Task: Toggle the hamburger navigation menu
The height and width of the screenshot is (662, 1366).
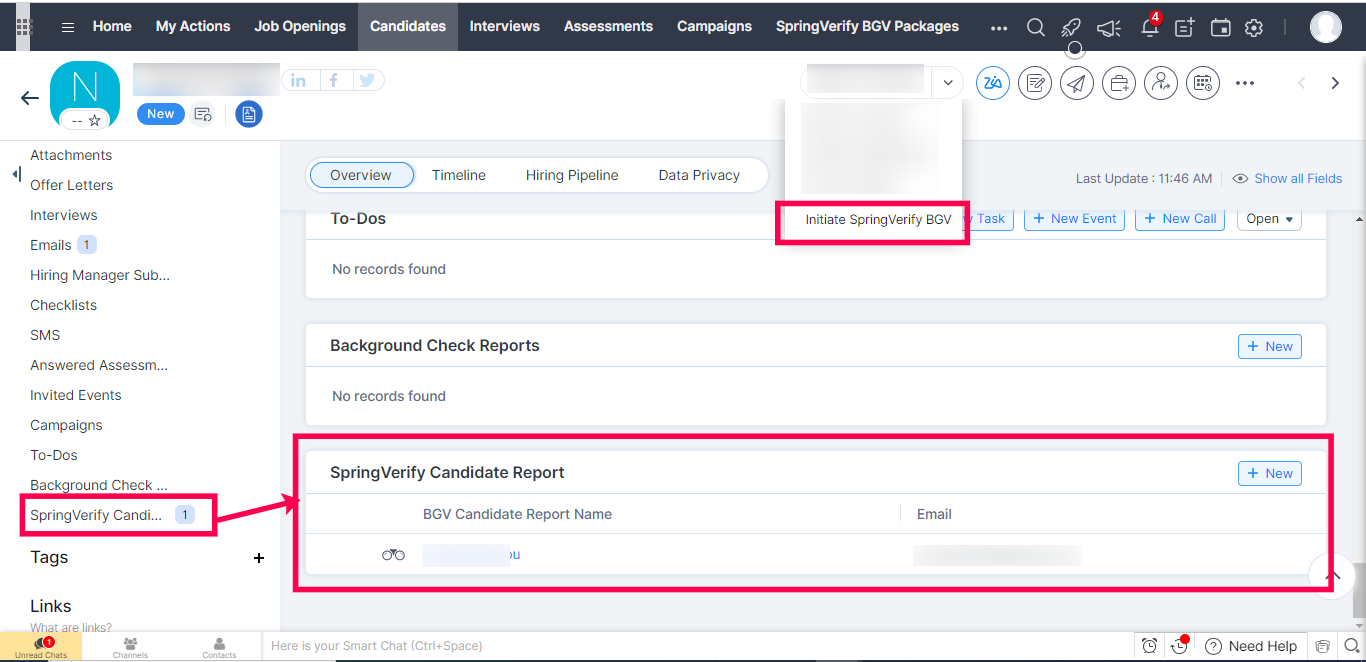Action: [x=68, y=27]
